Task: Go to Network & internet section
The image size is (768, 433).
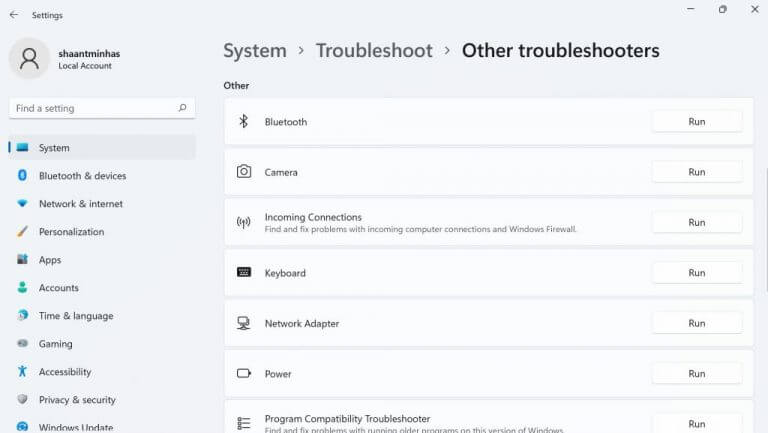Action: coord(80,204)
